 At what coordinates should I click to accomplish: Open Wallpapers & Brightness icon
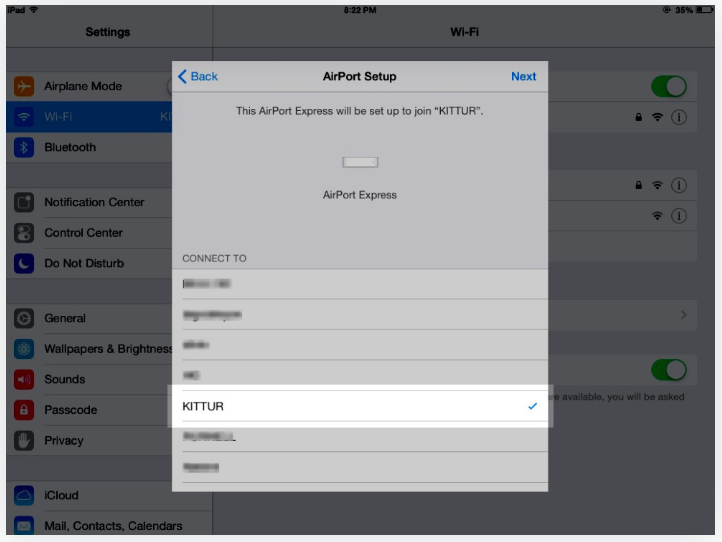pos(24,349)
